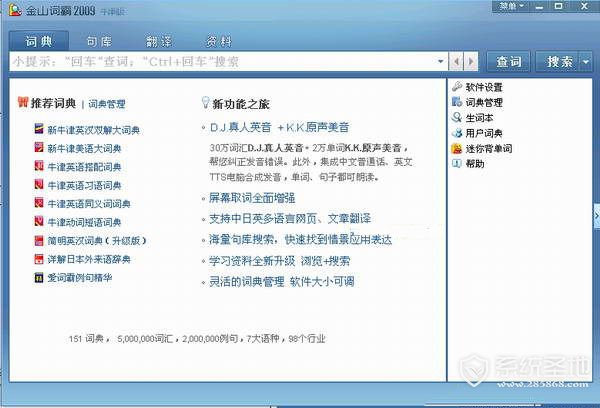Click the 软件设置 wrench icon

coord(457,86)
